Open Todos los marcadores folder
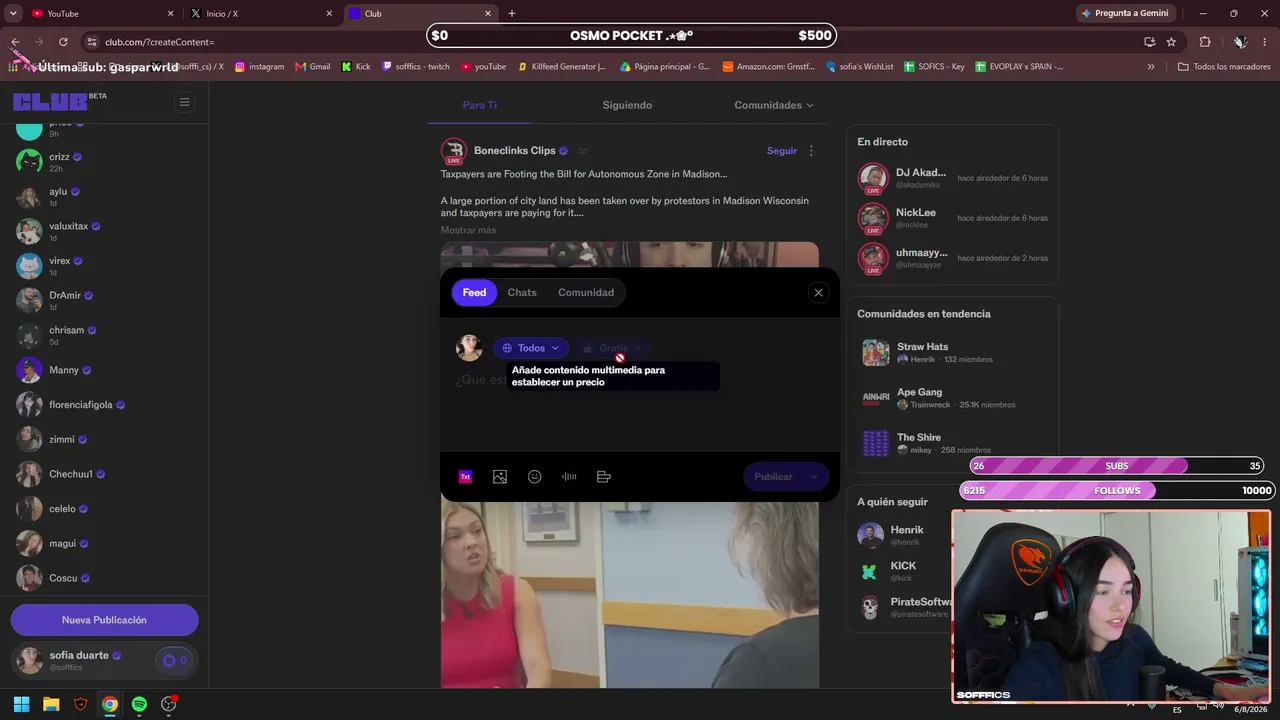This screenshot has width=1280, height=720. pos(1224,67)
